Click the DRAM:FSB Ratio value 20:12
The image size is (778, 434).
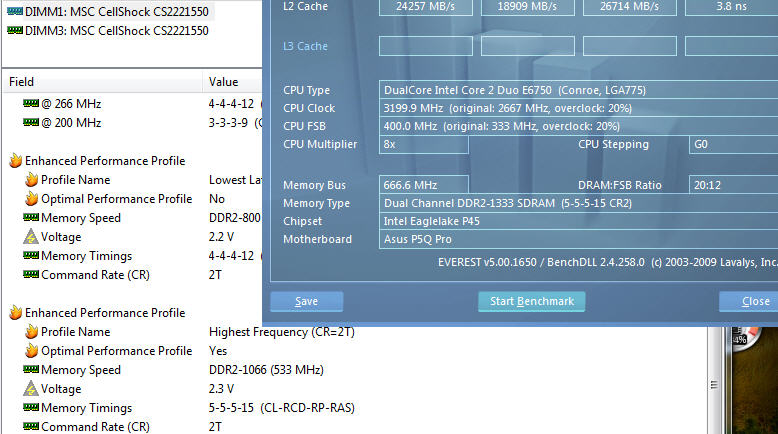pos(734,185)
